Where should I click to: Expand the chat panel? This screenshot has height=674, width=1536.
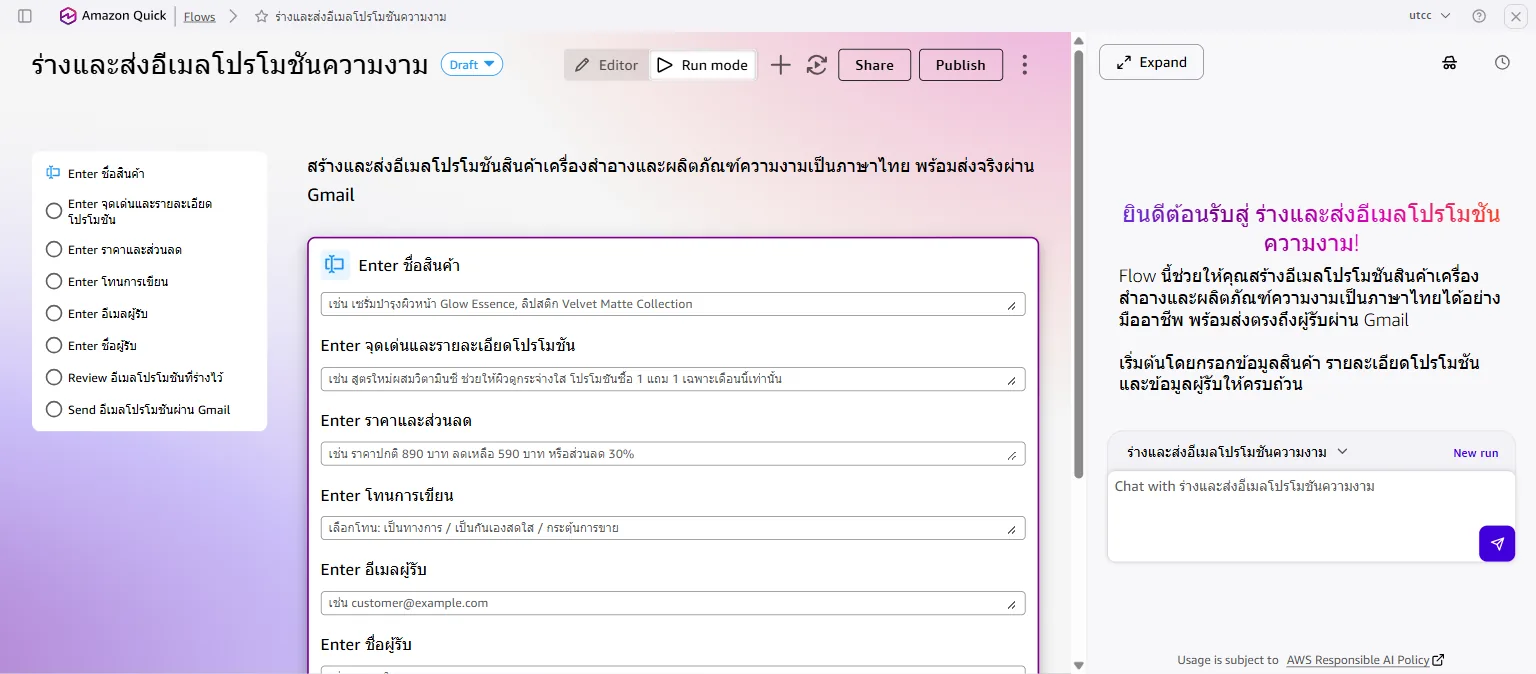pos(1151,62)
